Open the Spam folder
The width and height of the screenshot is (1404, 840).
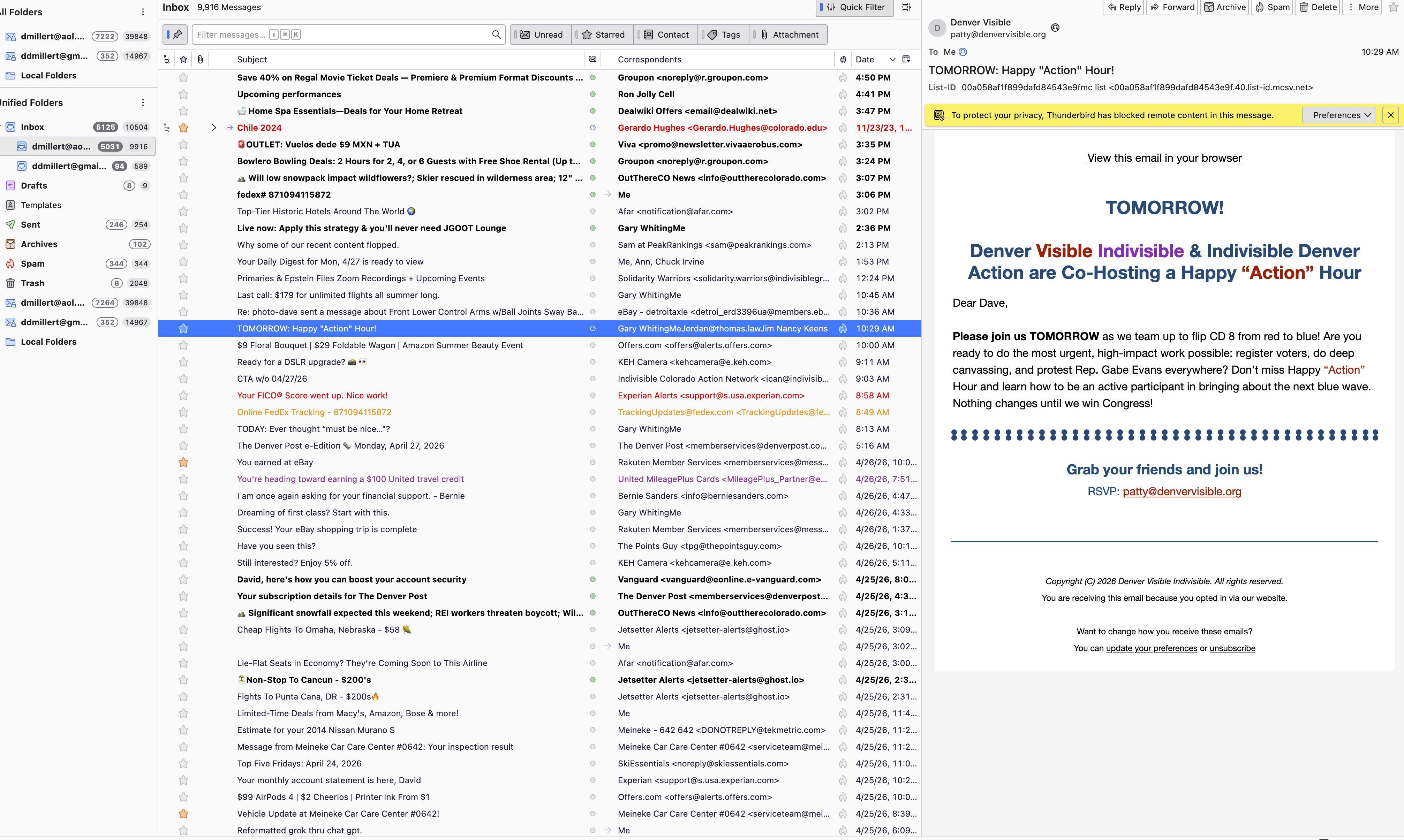[32, 264]
